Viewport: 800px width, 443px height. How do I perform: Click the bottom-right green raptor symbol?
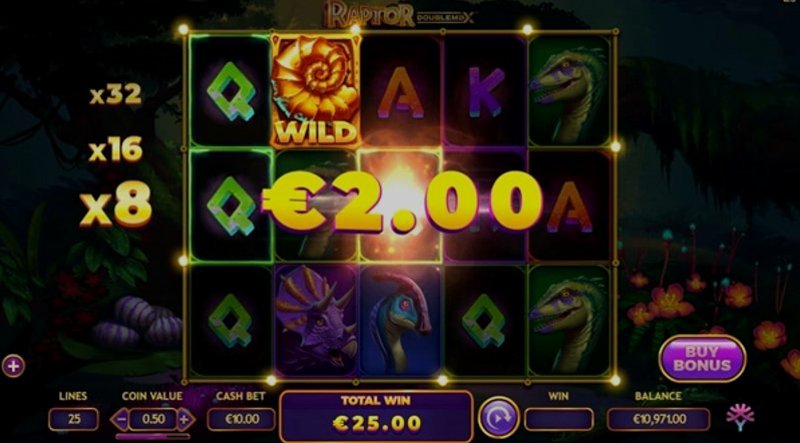click(569, 321)
